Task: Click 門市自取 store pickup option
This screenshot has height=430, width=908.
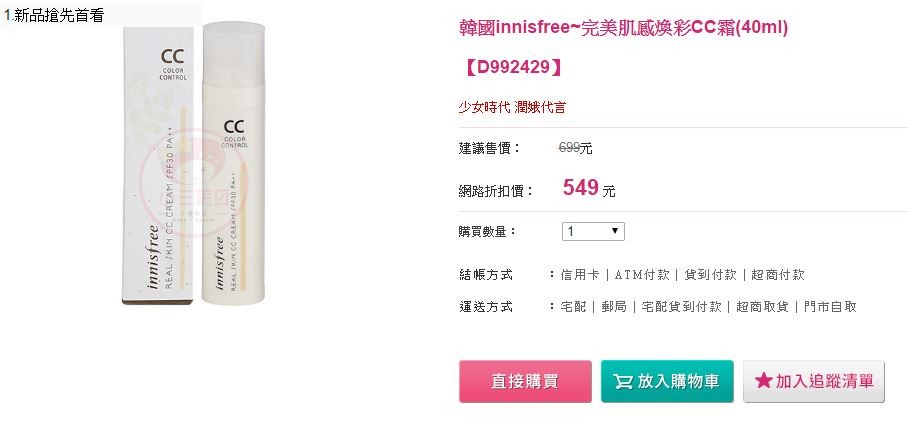Action: click(x=830, y=307)
